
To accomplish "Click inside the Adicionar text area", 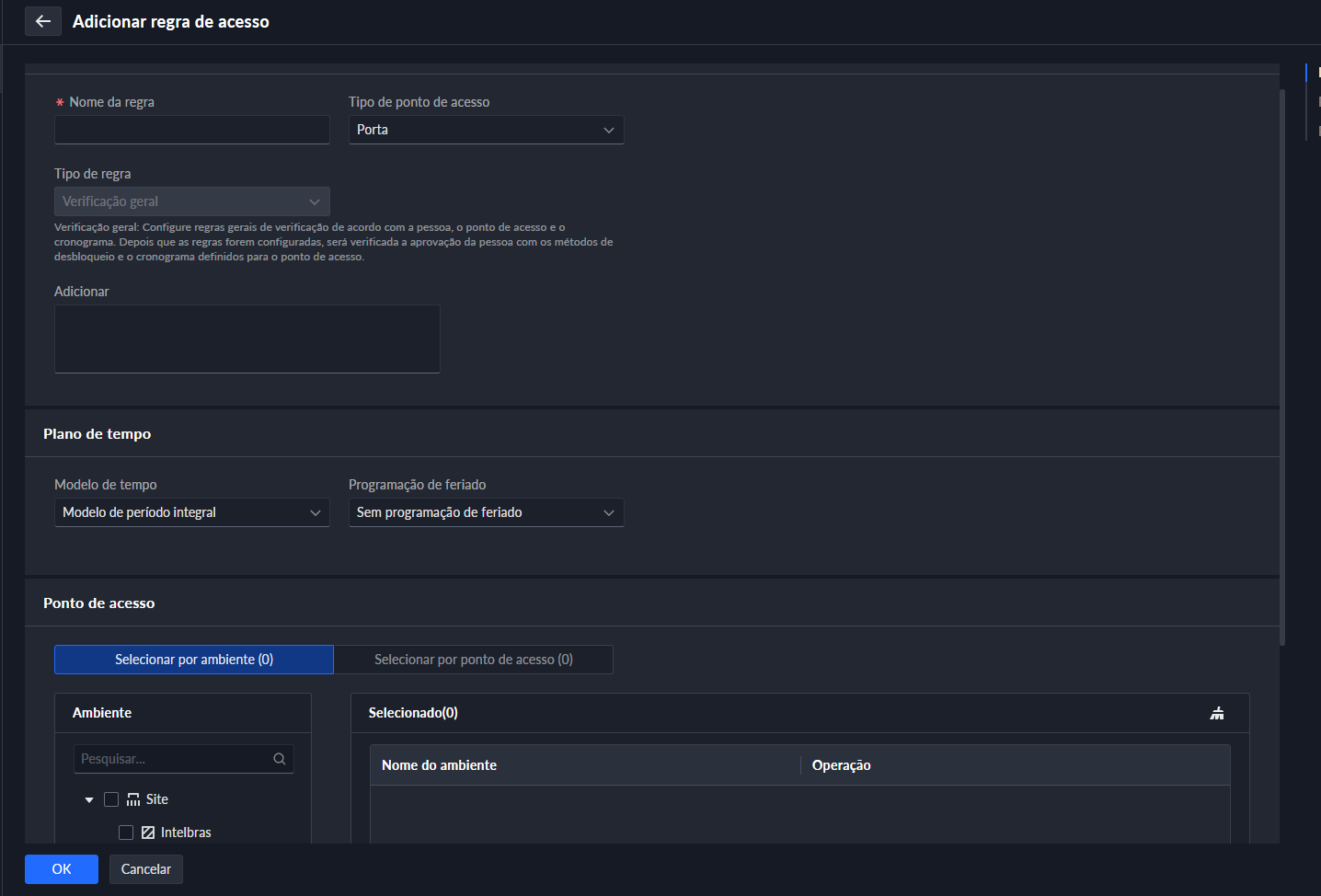I will point(247,339).
